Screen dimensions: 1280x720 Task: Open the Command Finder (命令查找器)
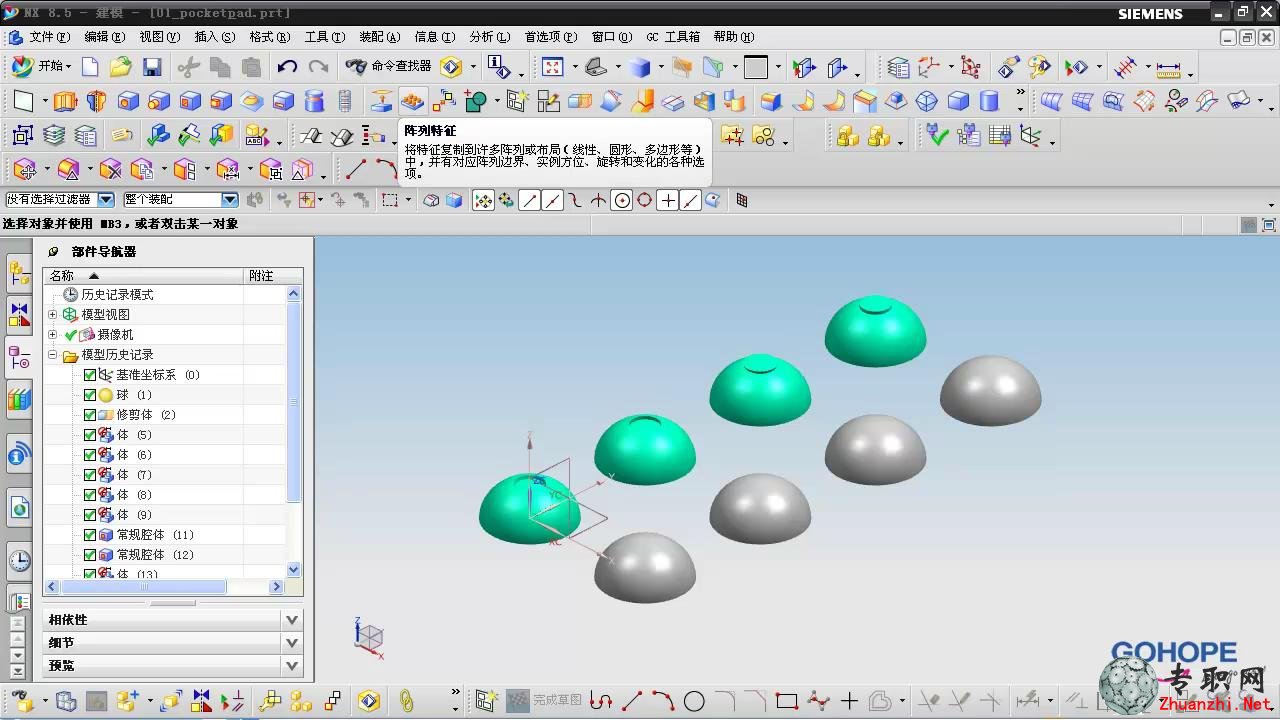coord(389,66)
